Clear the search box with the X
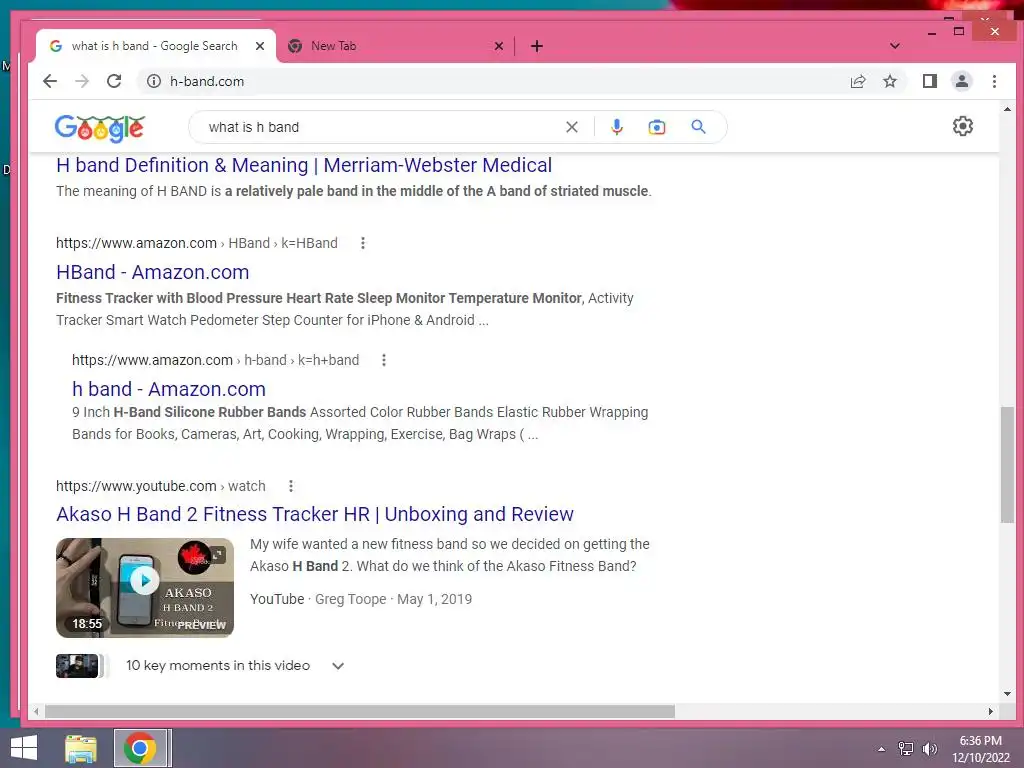 coord(571,127)
